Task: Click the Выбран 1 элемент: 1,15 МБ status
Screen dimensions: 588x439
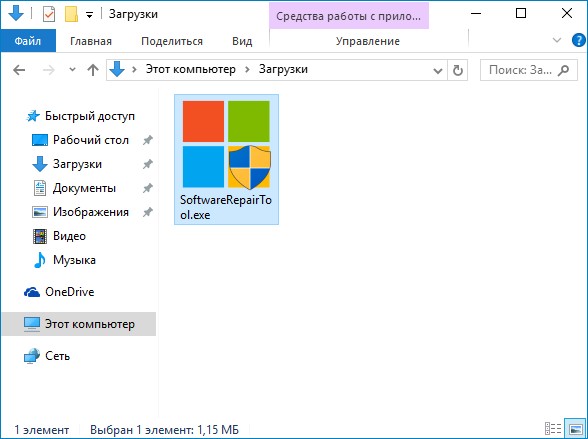Action: [x=164, y=430]
